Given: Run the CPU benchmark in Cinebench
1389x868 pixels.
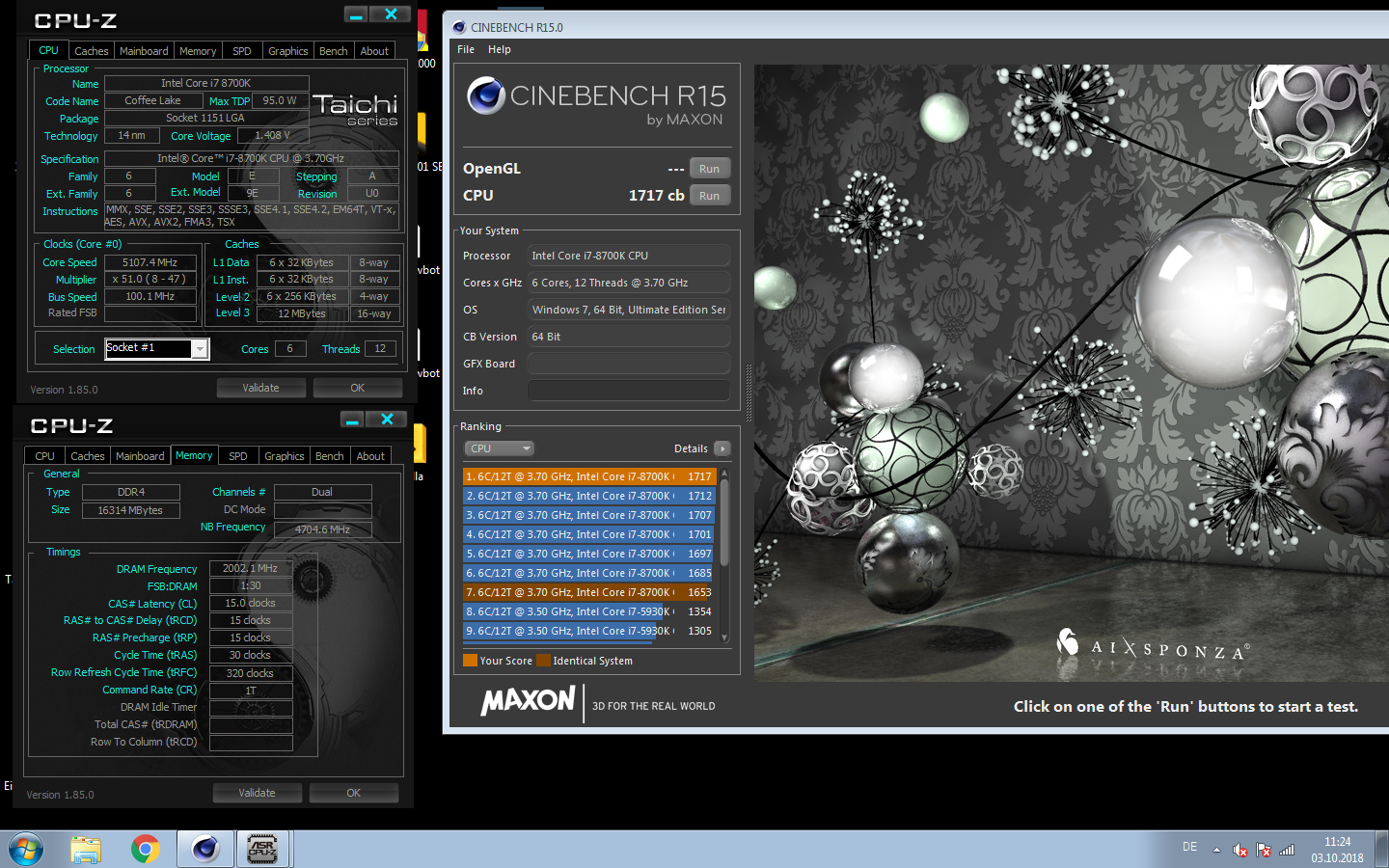Looking at the screenshot, I should pyautogui.click(x=710, y=196).
